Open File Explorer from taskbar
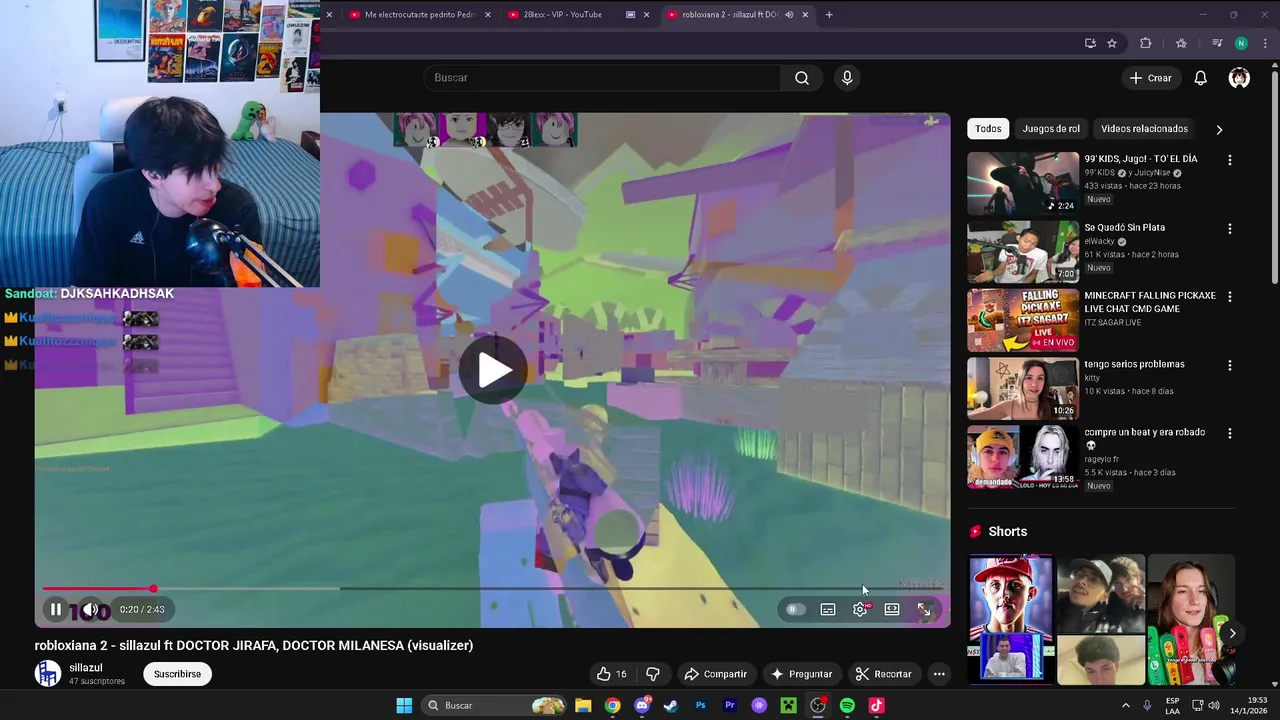1280x720 pixels. click(583, 706)
